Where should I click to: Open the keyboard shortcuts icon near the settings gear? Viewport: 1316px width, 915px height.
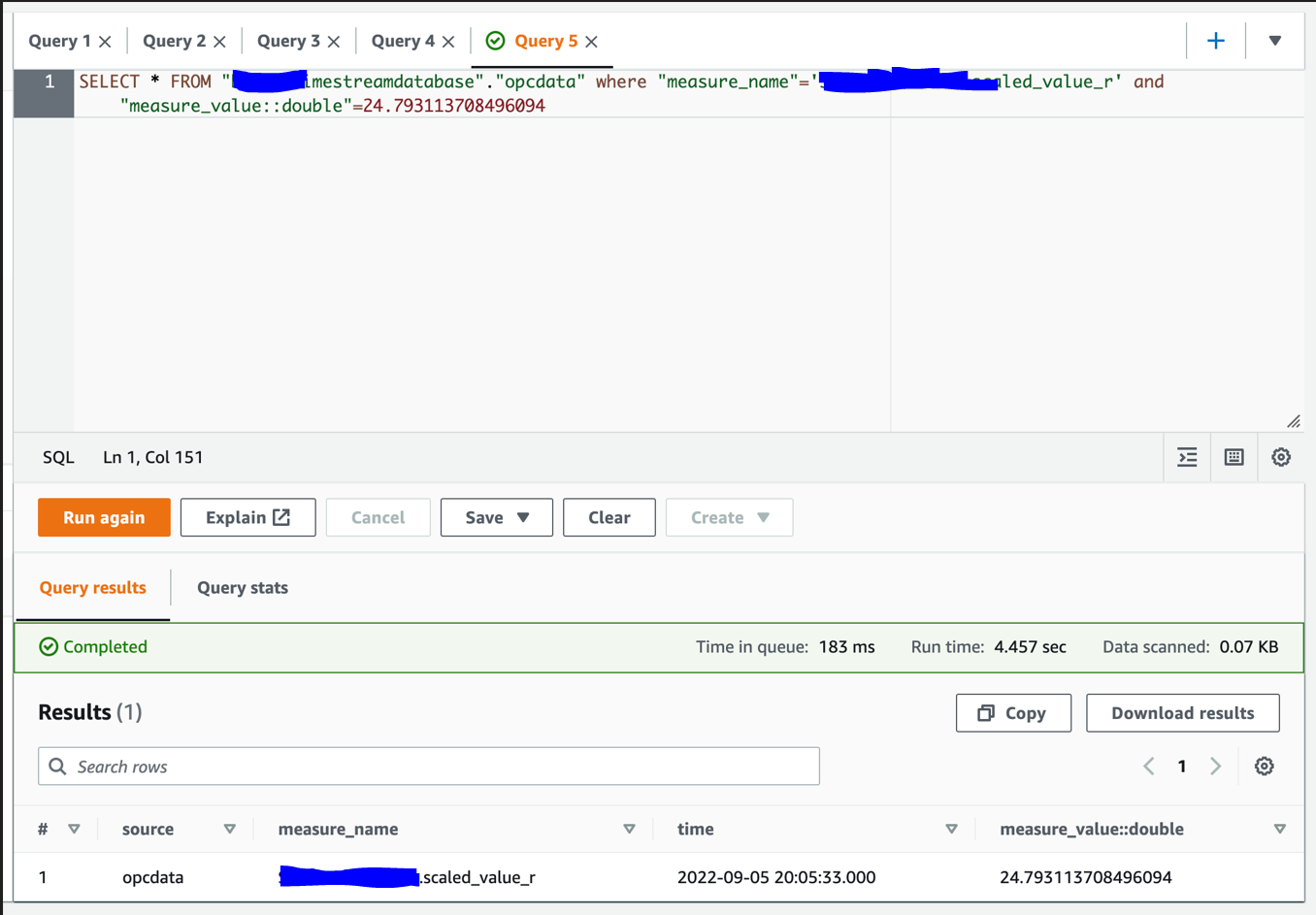pos(1233,456)
